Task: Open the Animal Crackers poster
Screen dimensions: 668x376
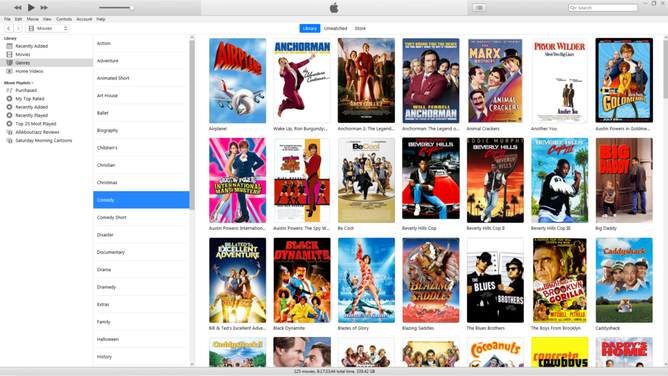Action: coord(495,81)
